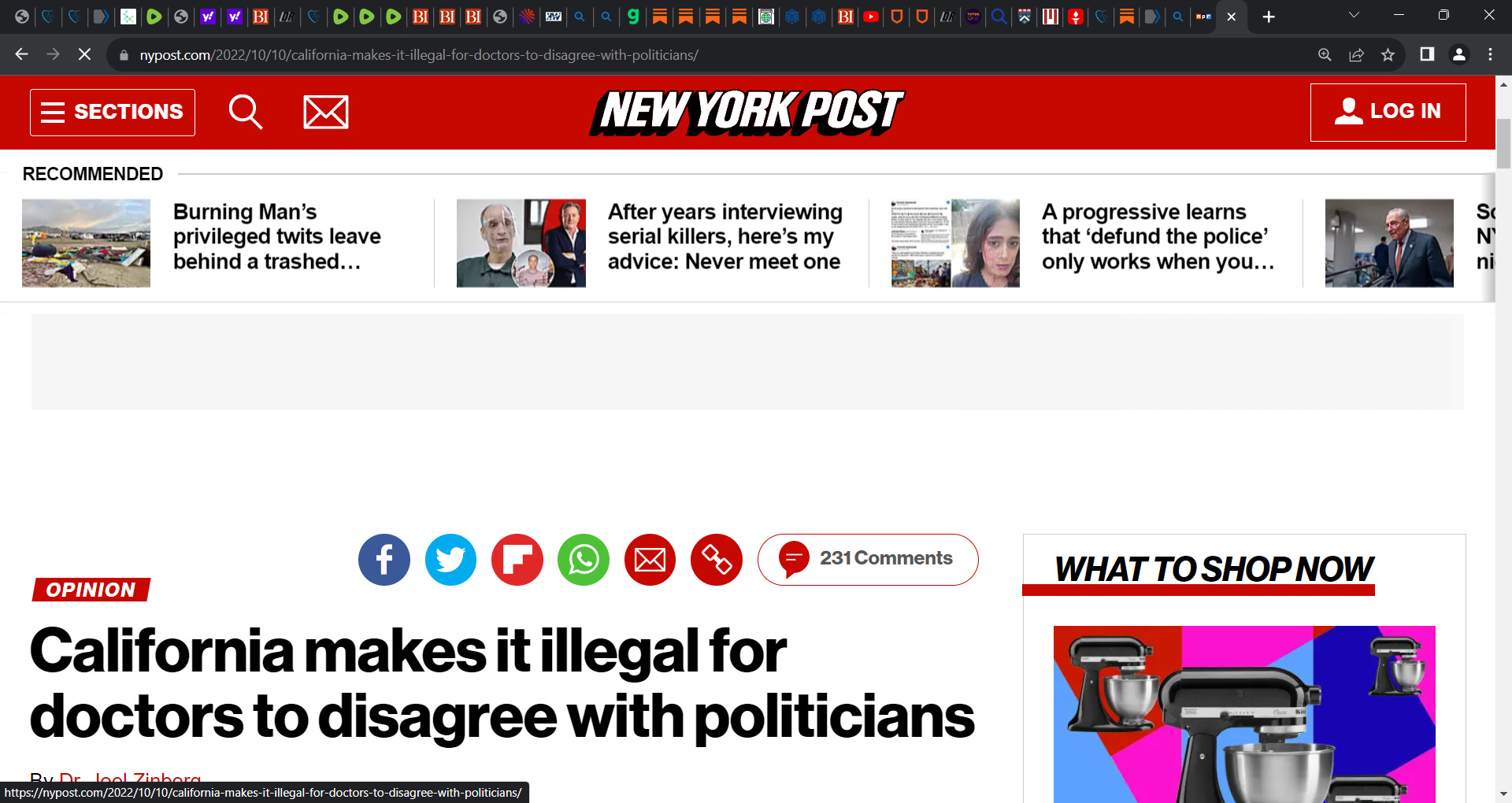Click the Burning Man trash thumbnail

pyautogui.click(x=86, y=243)
